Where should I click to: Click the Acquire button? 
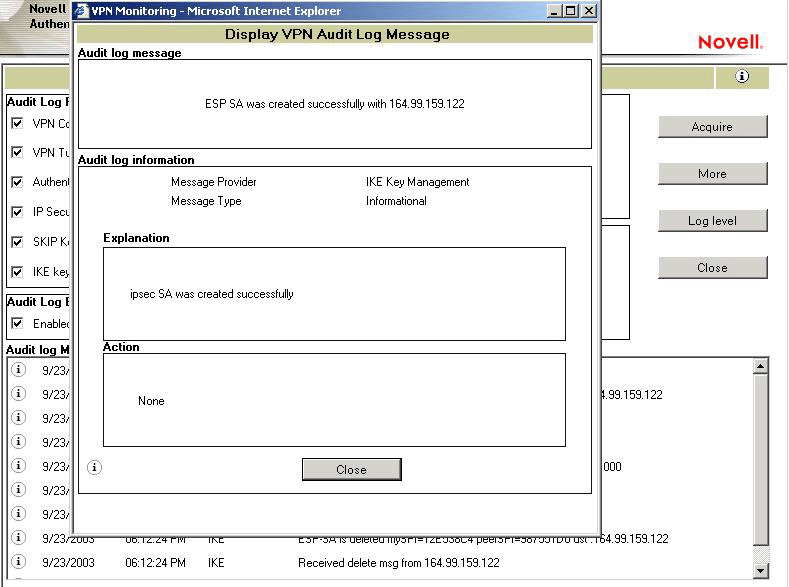(713, 127)
